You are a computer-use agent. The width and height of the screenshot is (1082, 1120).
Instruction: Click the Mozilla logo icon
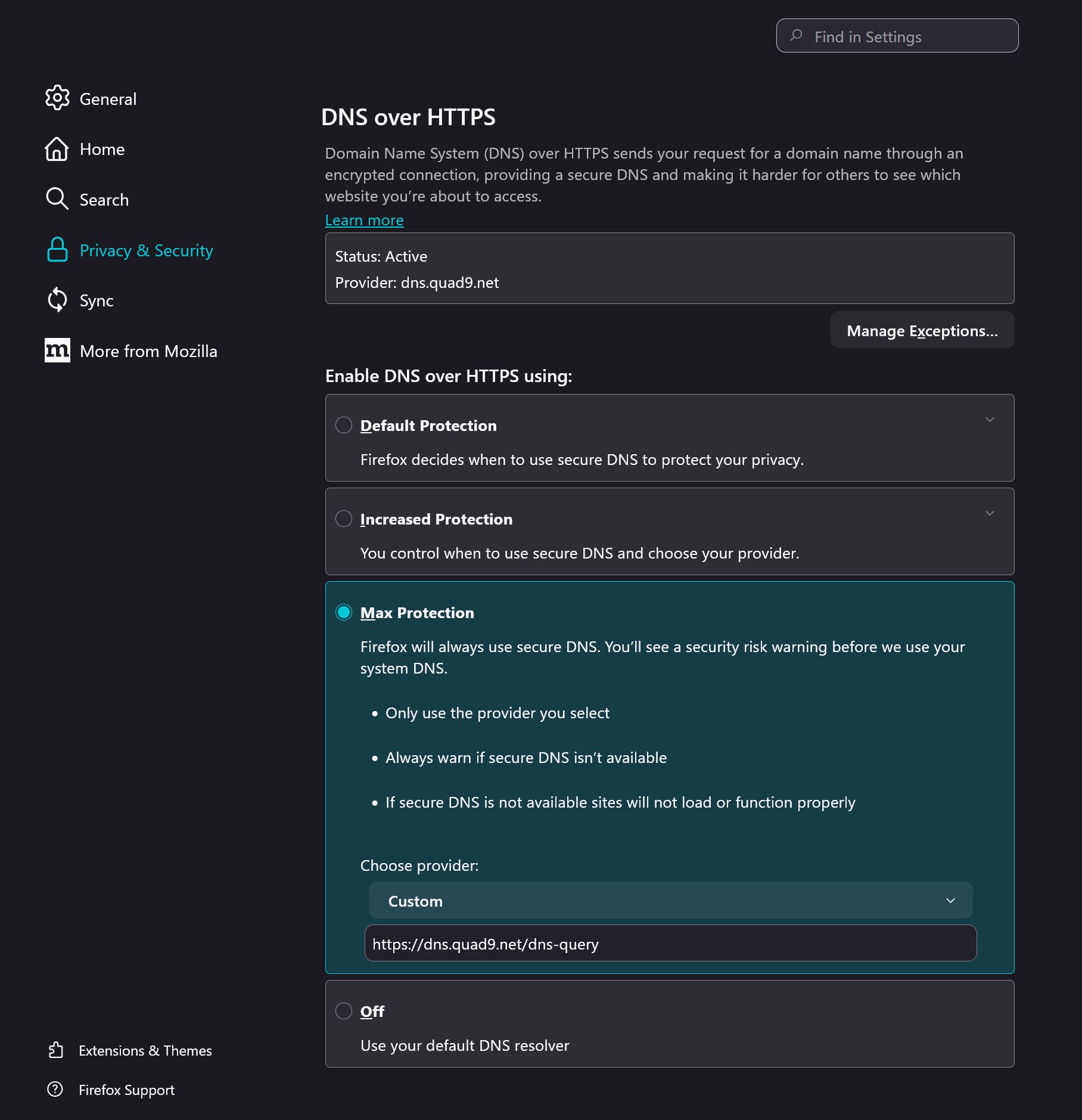pos(57,350)
